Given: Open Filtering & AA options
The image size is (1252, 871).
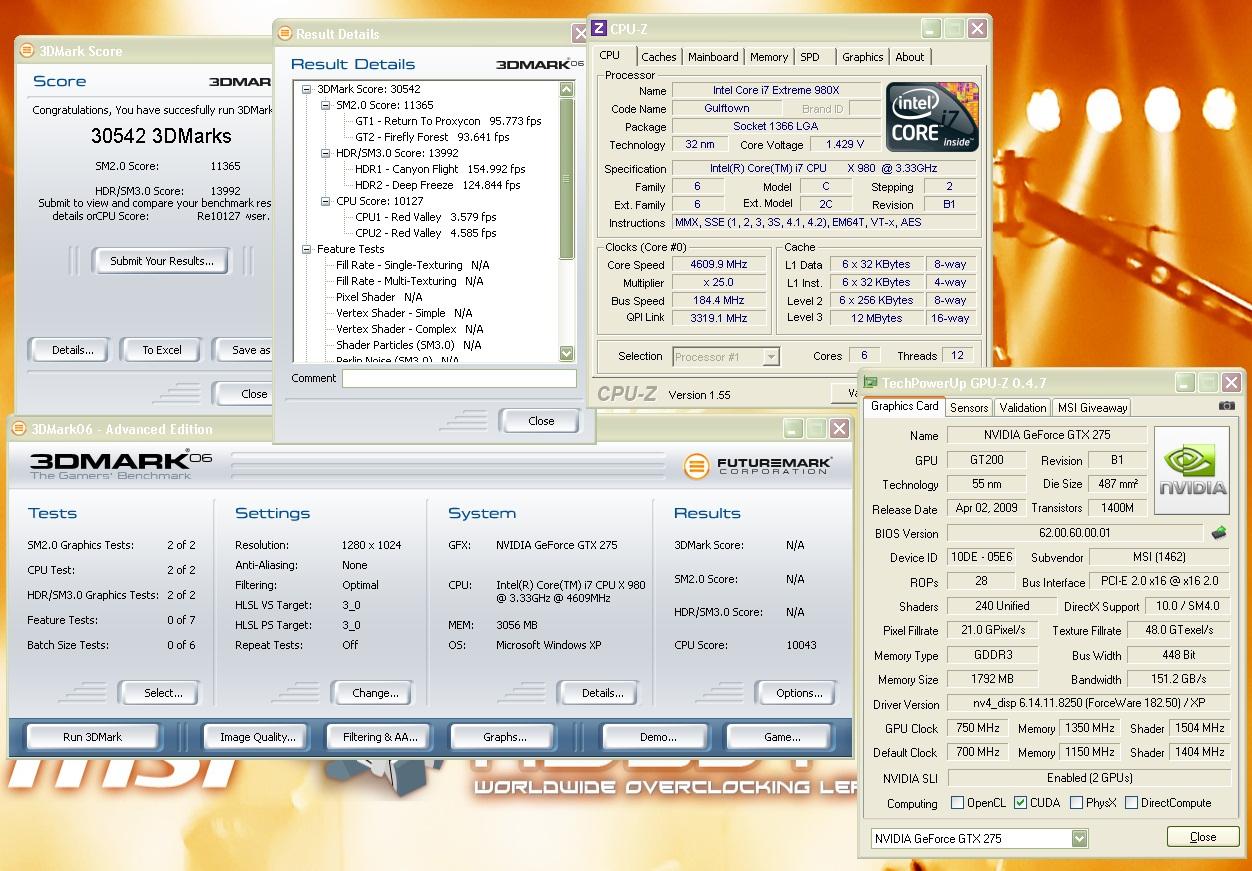Looking at the screenshot, I should (380, 737).
